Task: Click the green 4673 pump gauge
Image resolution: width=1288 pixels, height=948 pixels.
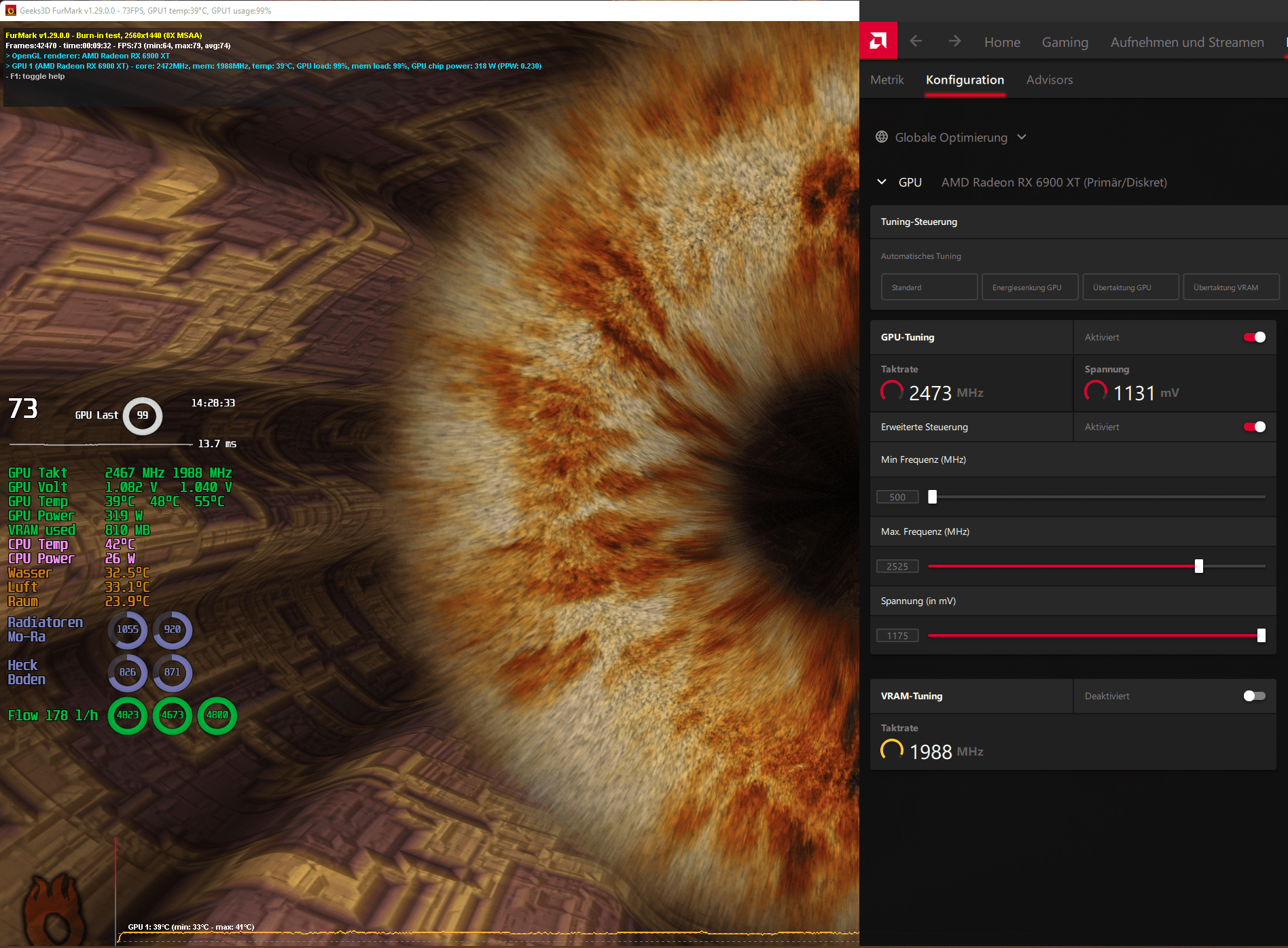Action: 173,716
